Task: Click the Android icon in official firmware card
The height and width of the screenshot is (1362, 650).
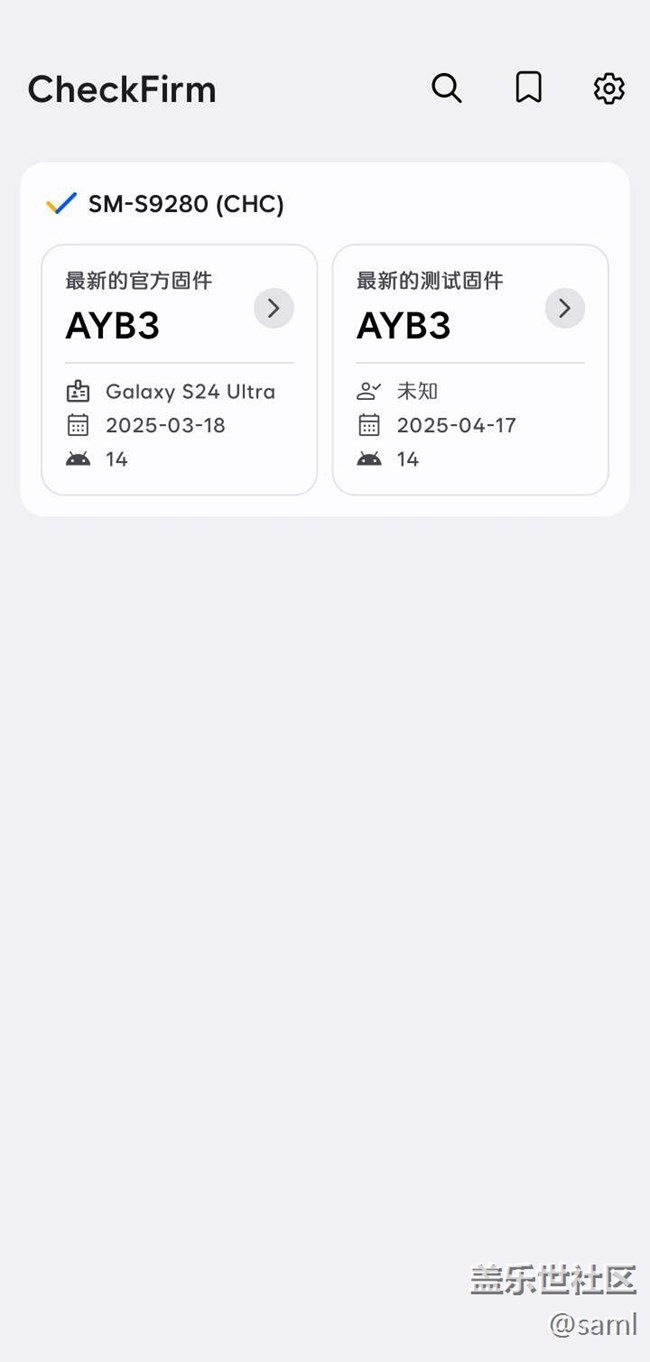Action: (78, 459)
